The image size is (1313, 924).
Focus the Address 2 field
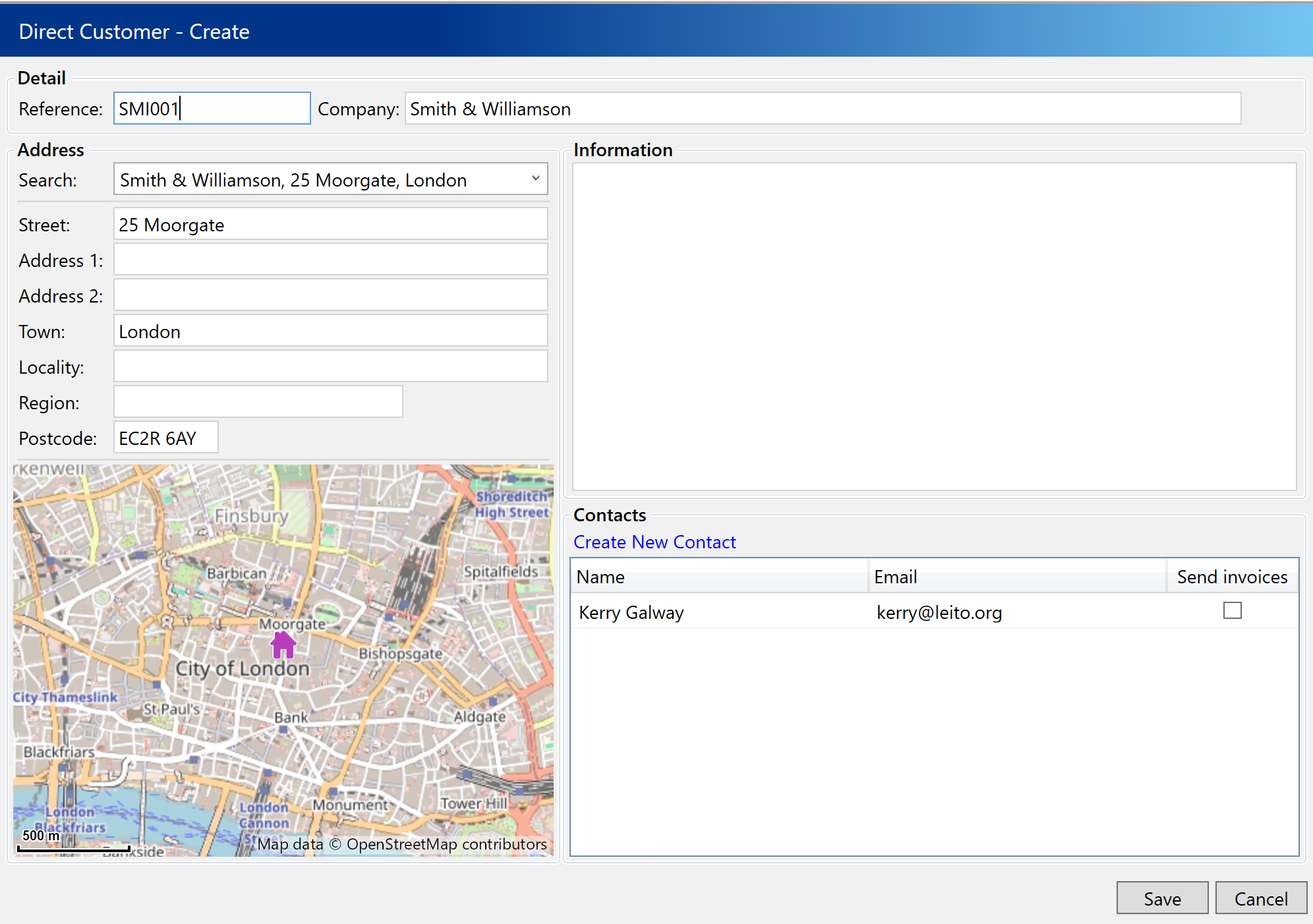[x=330, y=296]
